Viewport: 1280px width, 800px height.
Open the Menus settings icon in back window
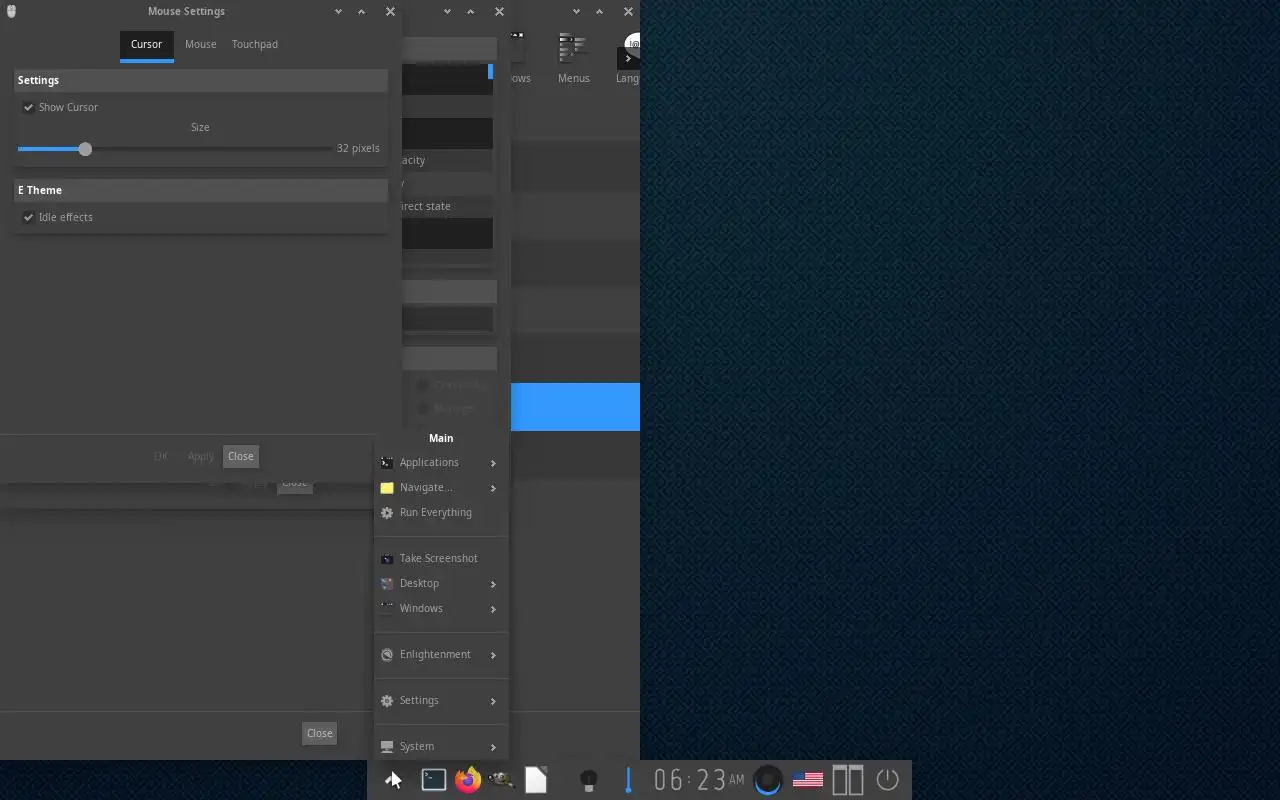click(x=574, y=59)
